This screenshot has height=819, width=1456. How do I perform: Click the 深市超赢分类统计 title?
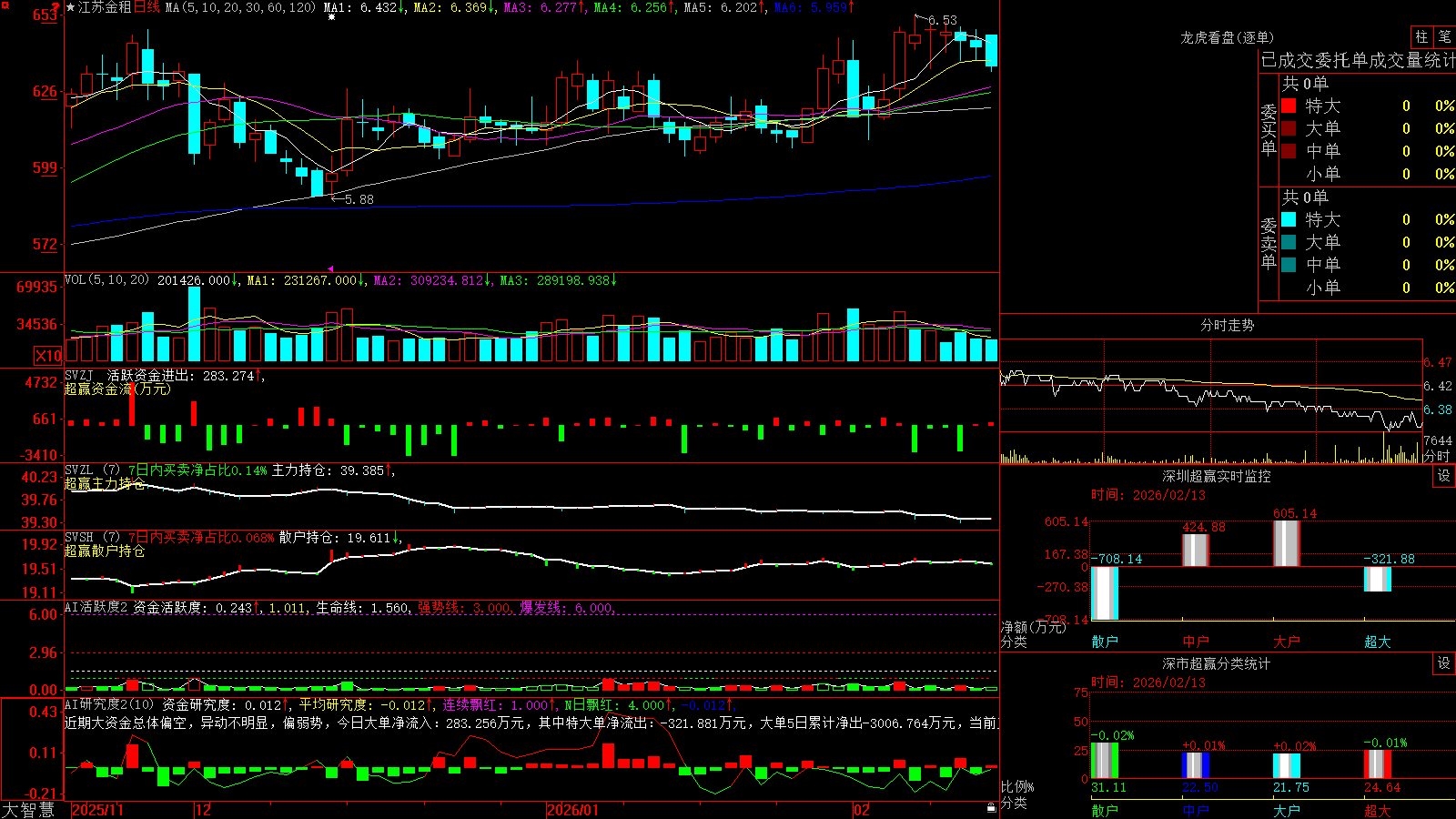click(x=1216, y=663)
